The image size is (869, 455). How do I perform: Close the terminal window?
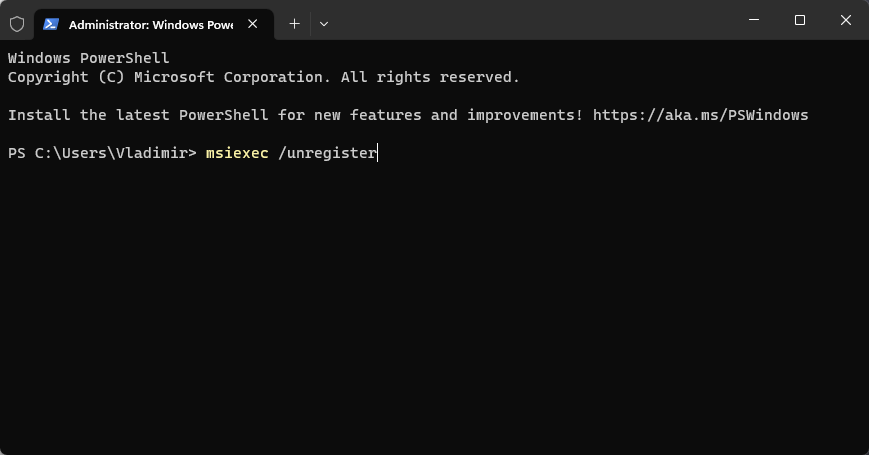[846, 20]
